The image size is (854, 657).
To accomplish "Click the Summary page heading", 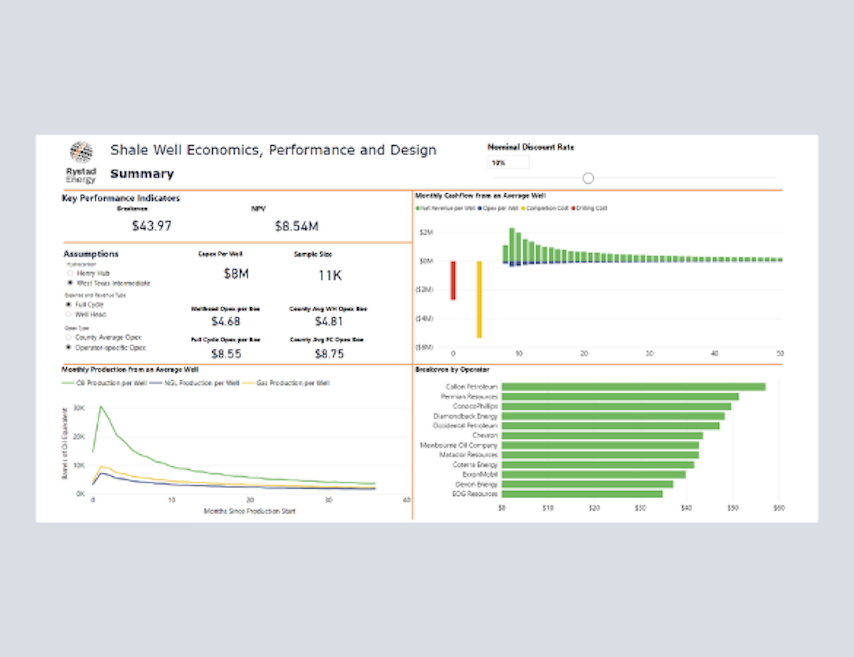I will (x=142, y=174).
